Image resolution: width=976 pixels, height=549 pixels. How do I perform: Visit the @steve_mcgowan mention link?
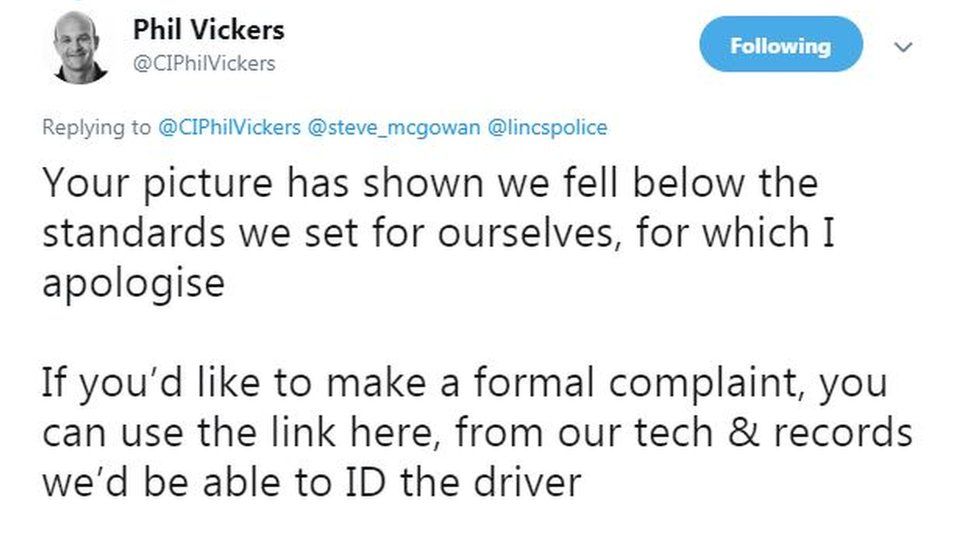386,128
